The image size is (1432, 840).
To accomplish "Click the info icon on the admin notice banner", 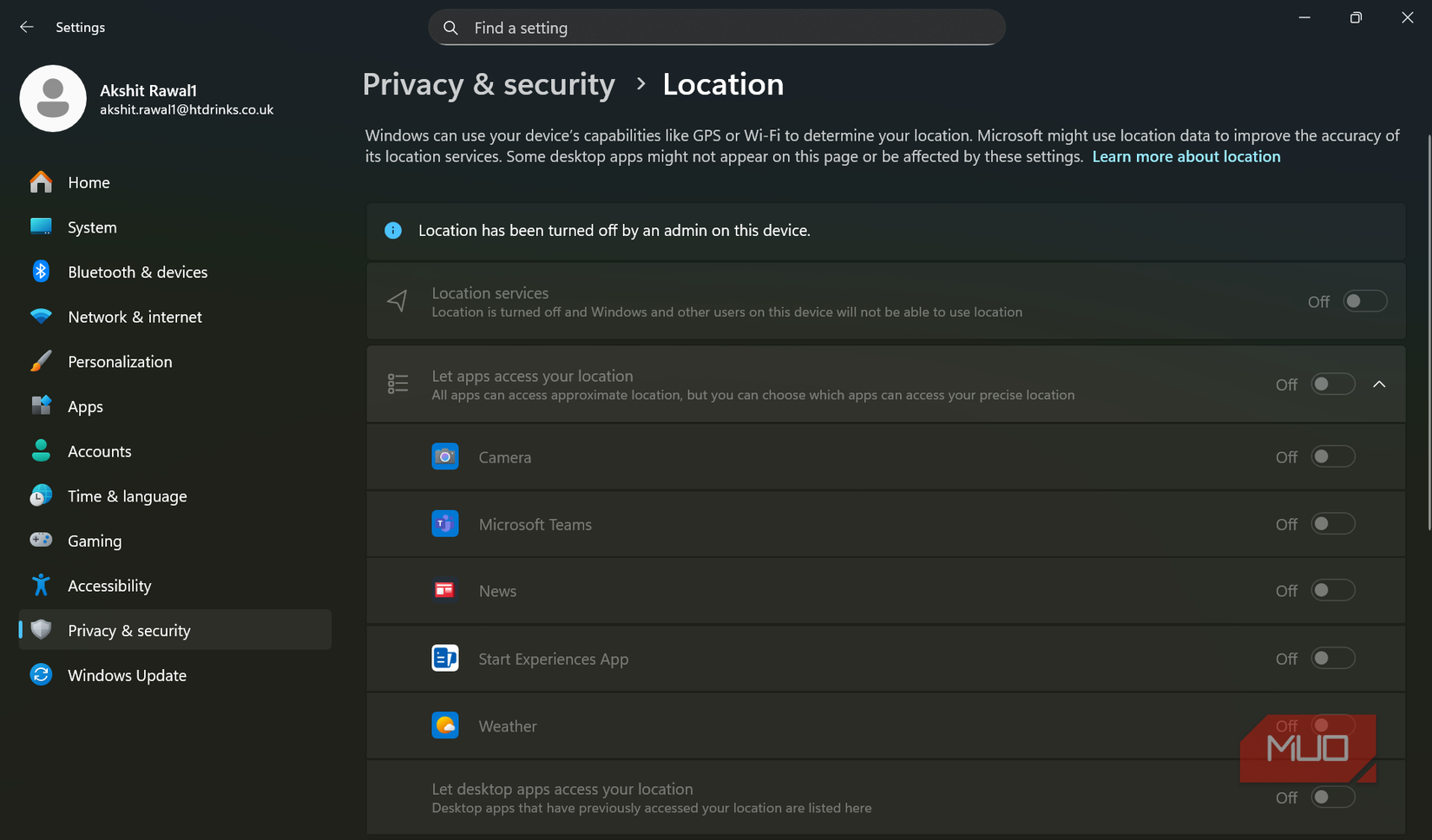I will [393, 230].
